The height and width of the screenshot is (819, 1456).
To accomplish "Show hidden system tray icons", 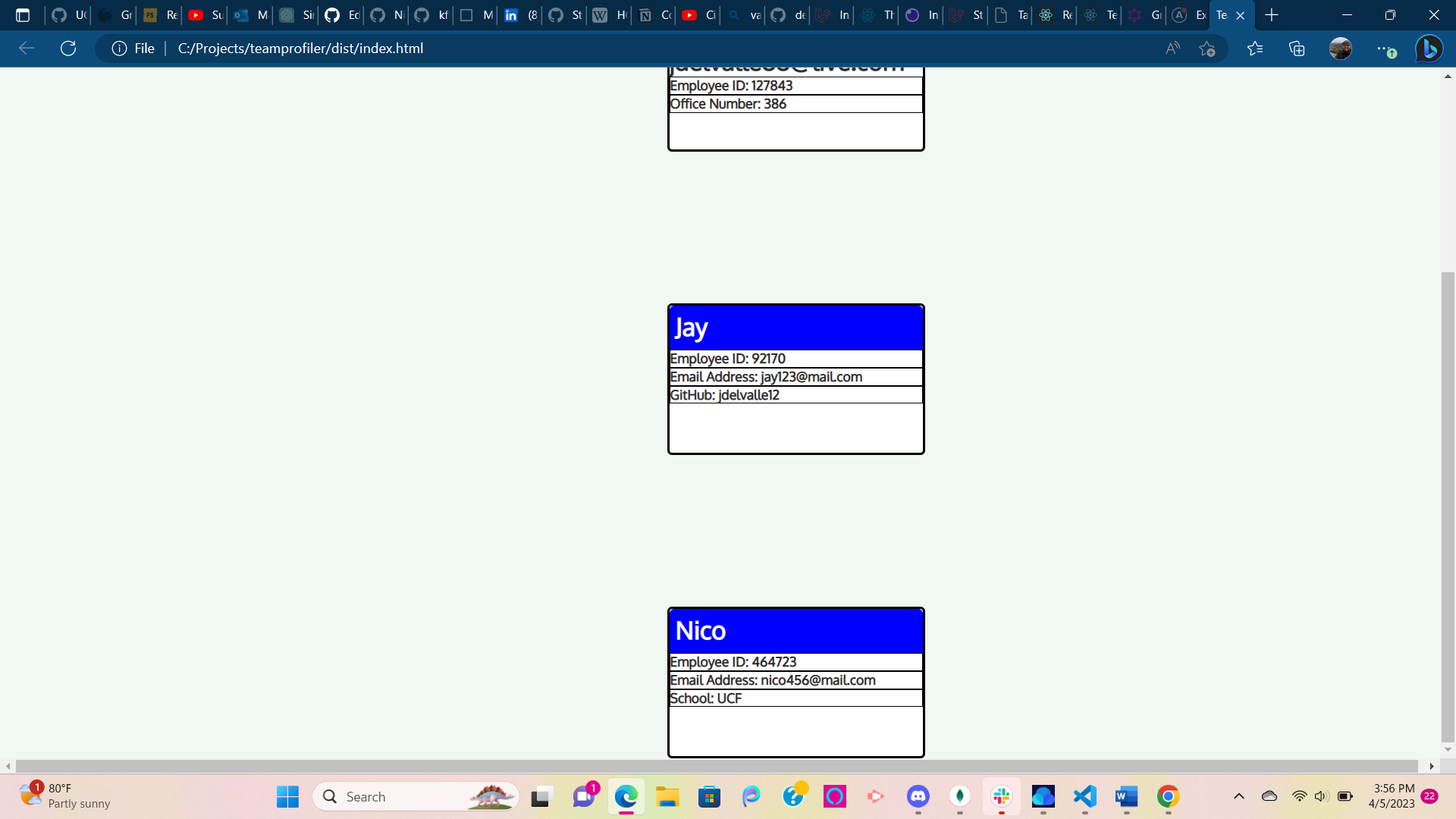I will (1239, 796).
